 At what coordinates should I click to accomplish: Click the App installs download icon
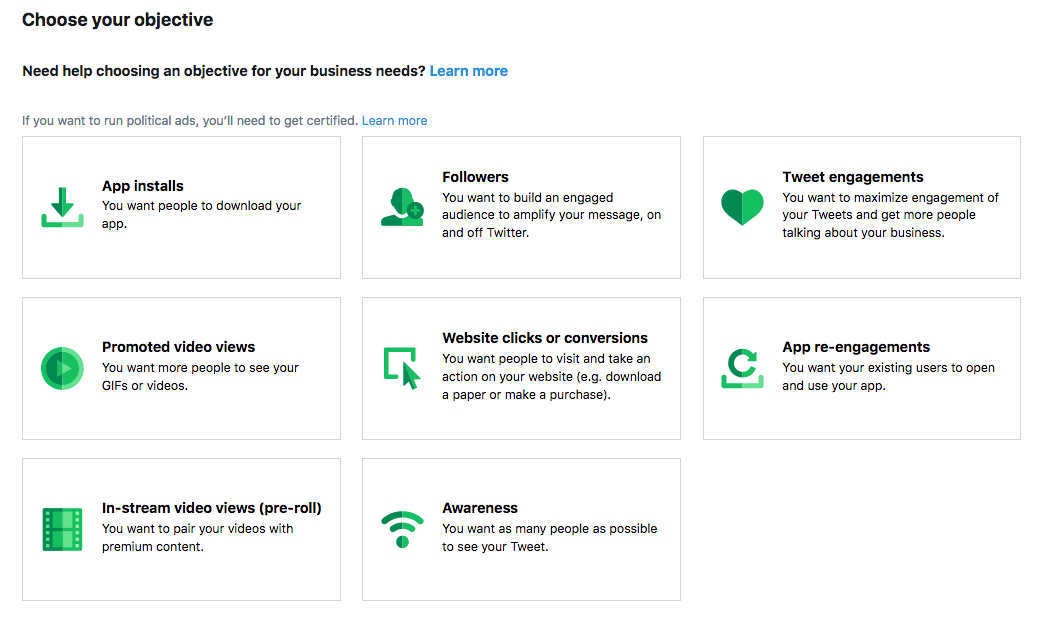pyautogui.click(x=62, y=207)
